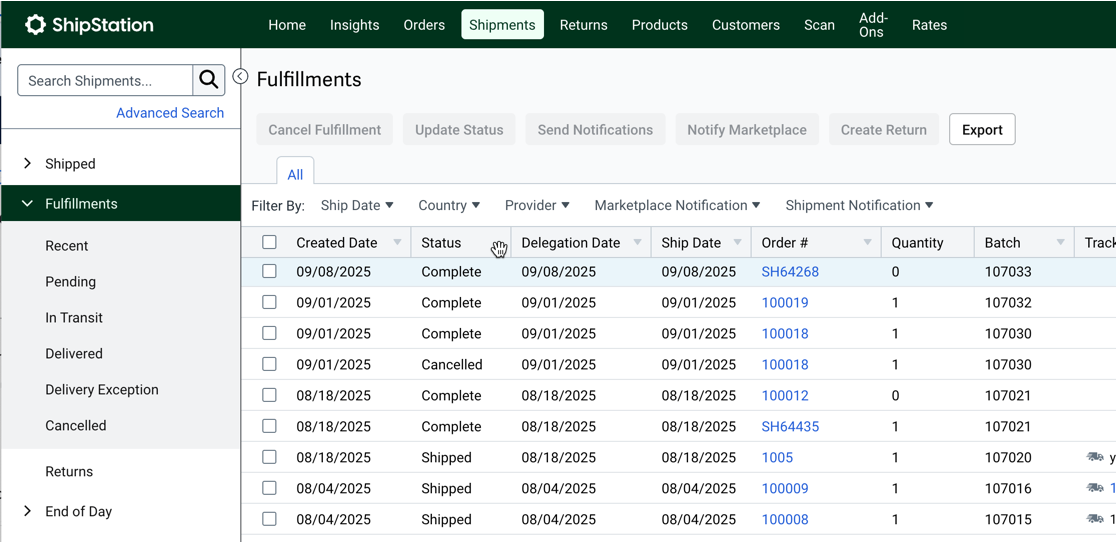Click the Cancel Fulfillment button
Image resolution: width=1118 pixels, height=542 pixels.
pyautogui.click(x=325, y=130)
